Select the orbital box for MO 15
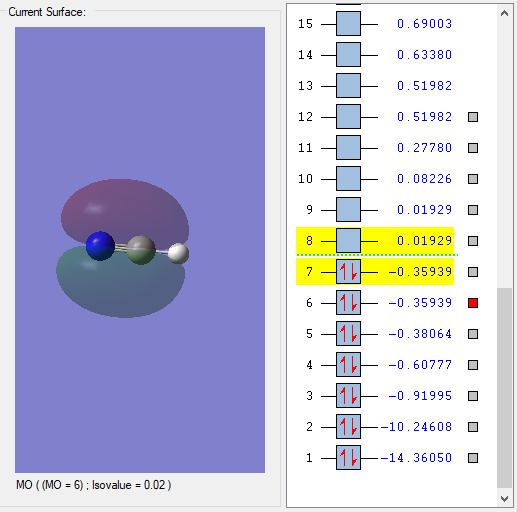The image size is (517, 512). [x=348, y=24]
